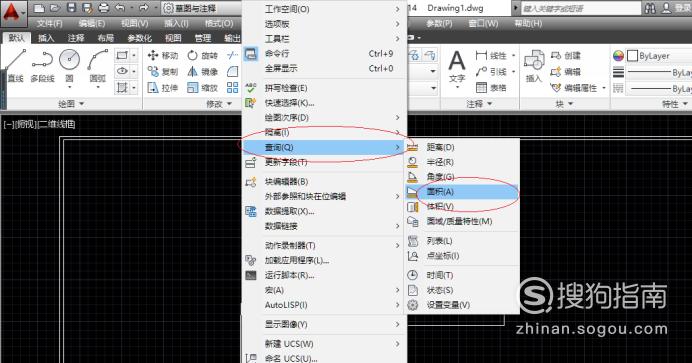Click the Open file folder icon

[55, 8]
